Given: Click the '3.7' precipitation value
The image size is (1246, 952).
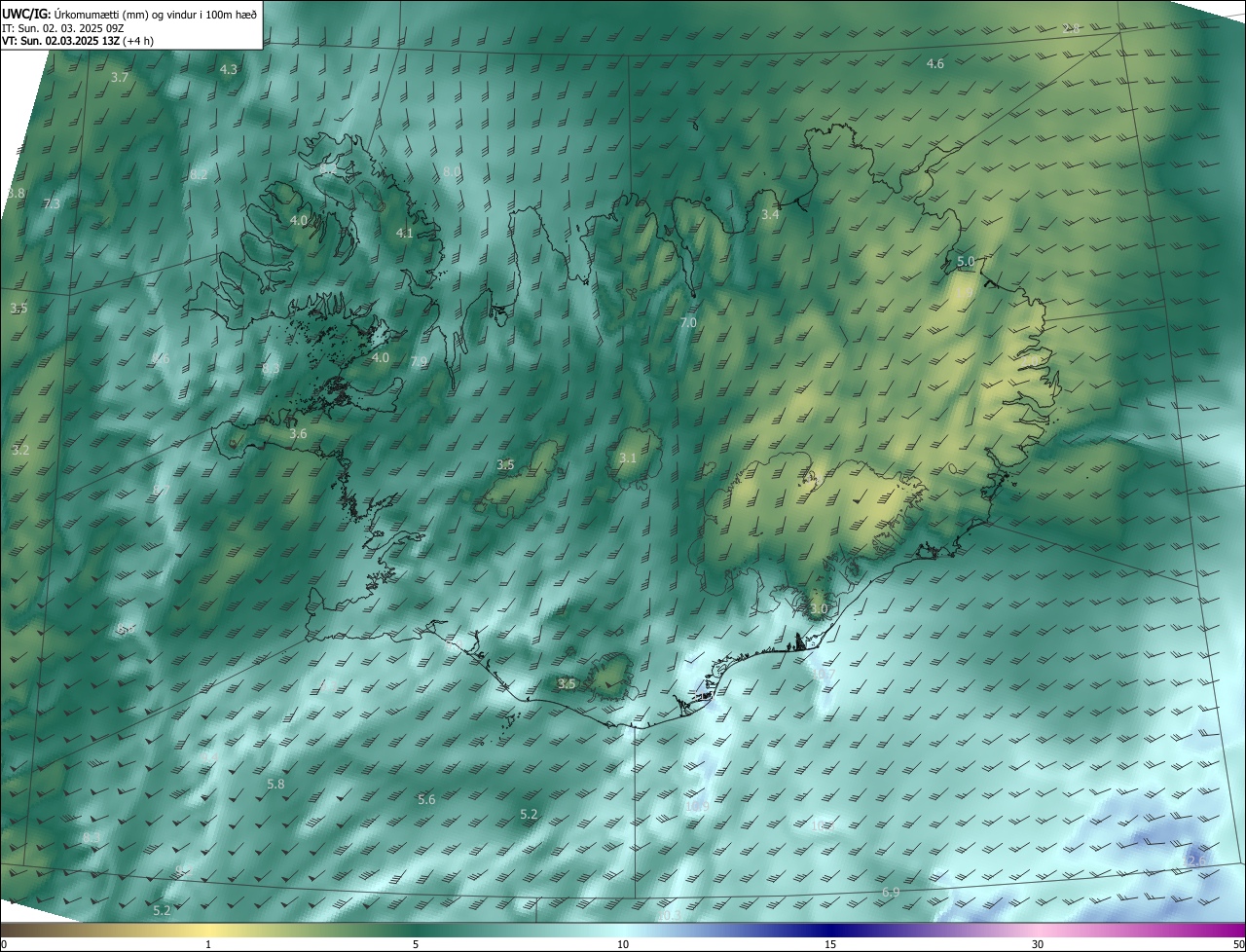Looking at the screenshot, I should click(x=120, y=77).
